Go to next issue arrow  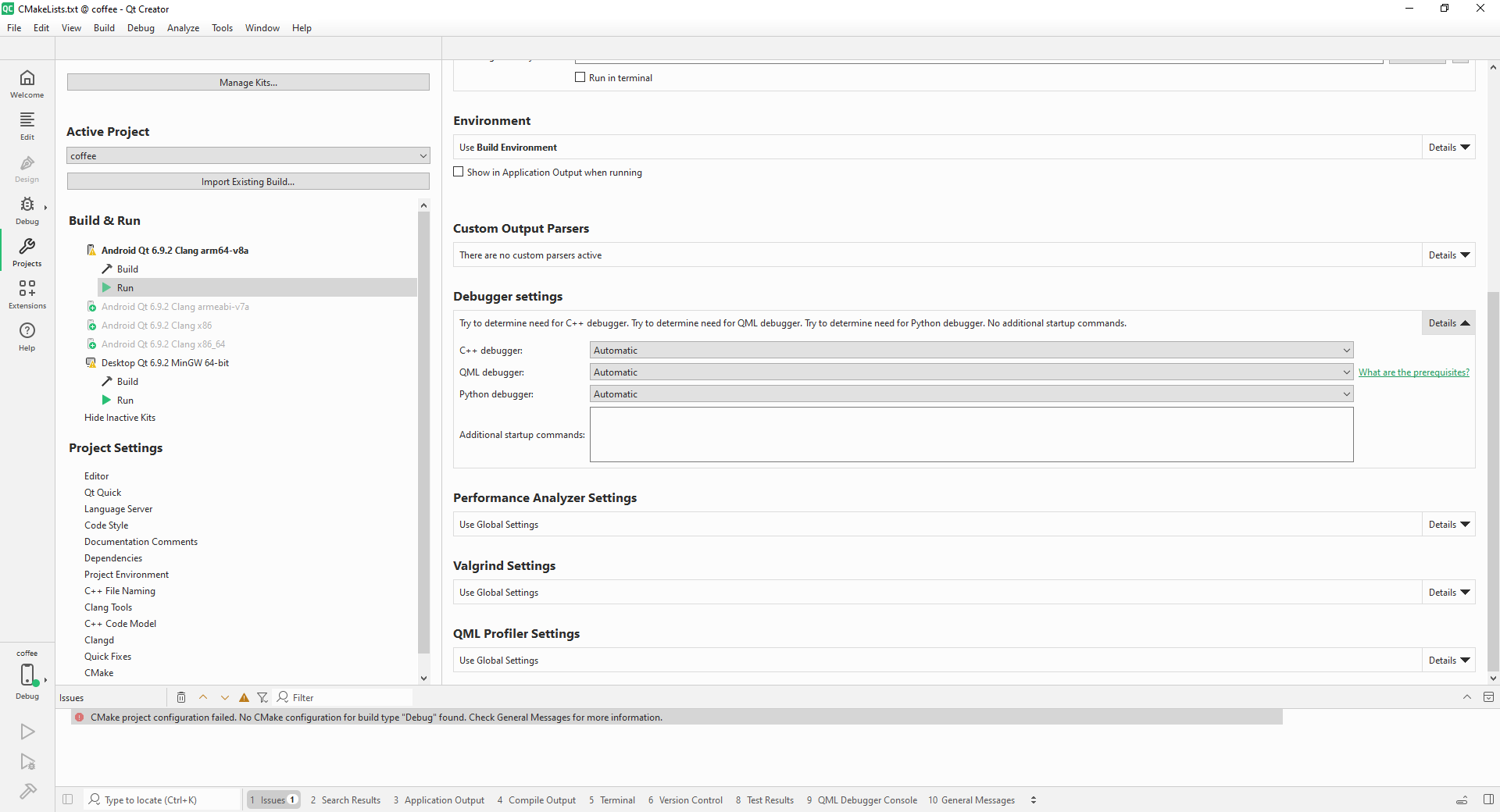225,697
